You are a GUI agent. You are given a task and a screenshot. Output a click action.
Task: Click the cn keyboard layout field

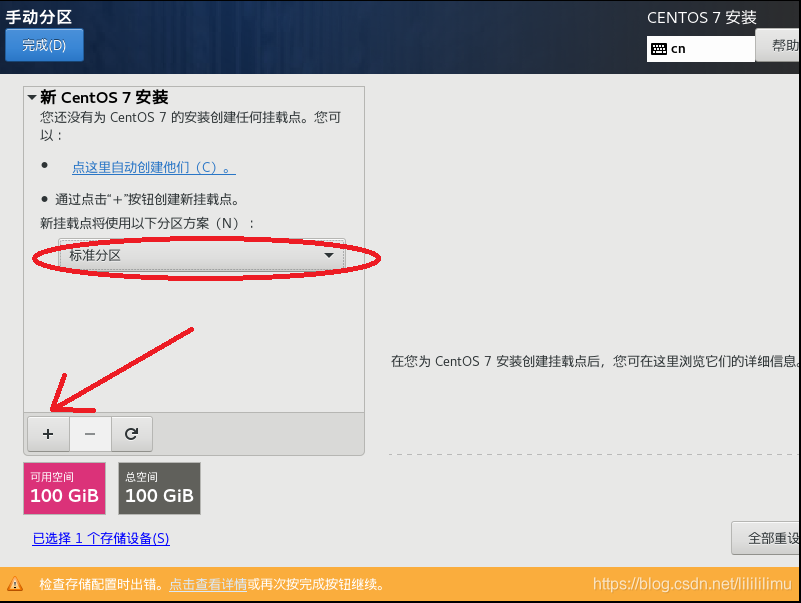pos(700,49)
